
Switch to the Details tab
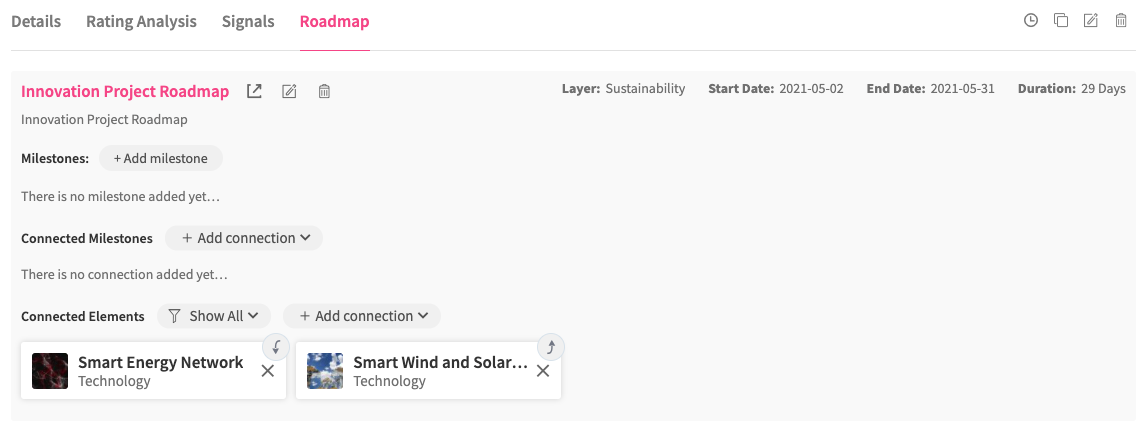(x=36, y=22)
